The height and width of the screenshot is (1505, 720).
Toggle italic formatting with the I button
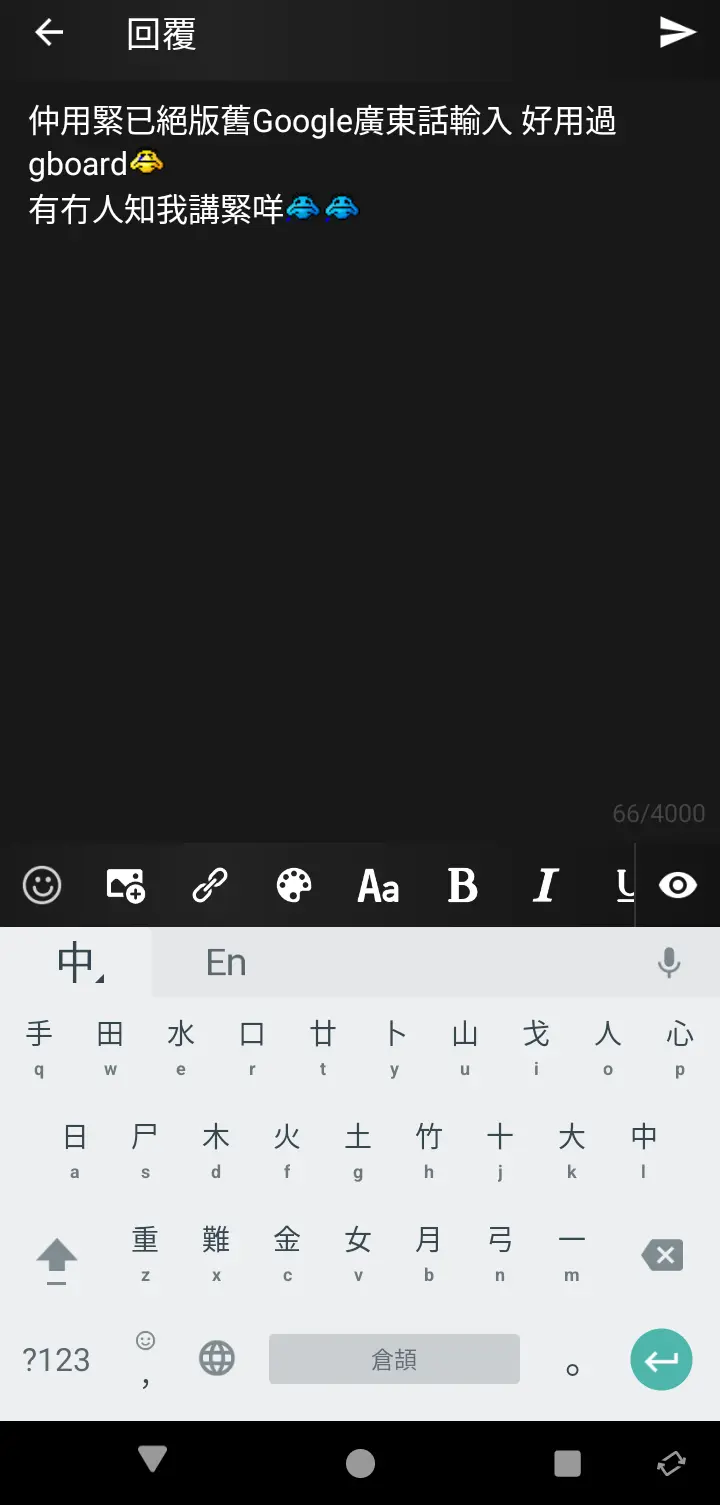click(546, 885)
